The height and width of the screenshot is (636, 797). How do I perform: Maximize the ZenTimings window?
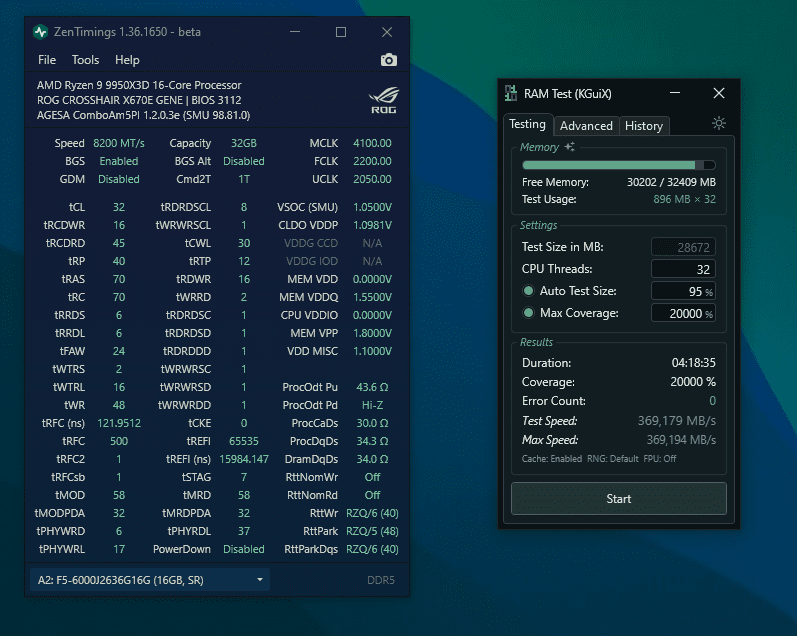click(x=341, y=32)
